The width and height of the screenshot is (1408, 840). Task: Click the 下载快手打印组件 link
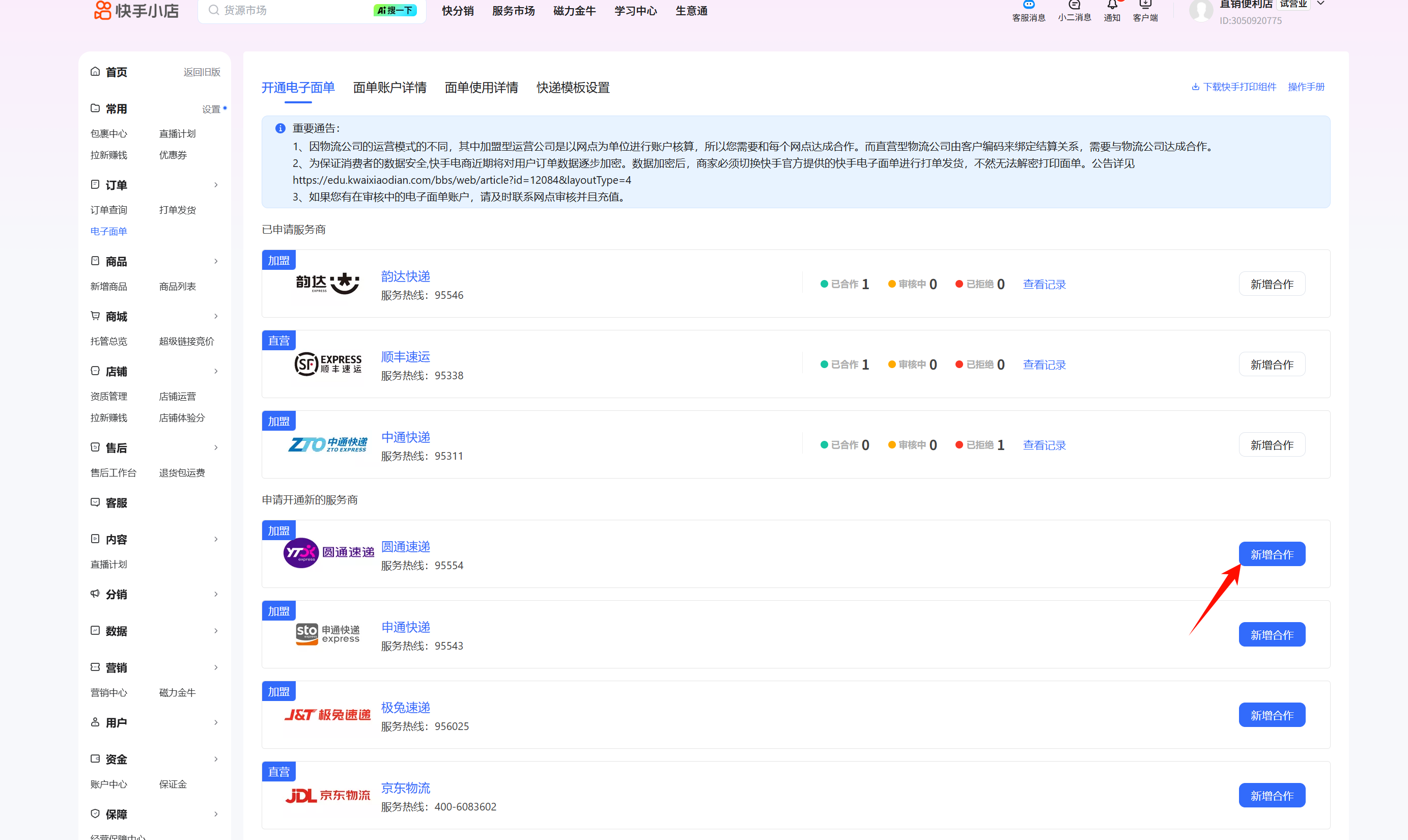point(1234,87)
